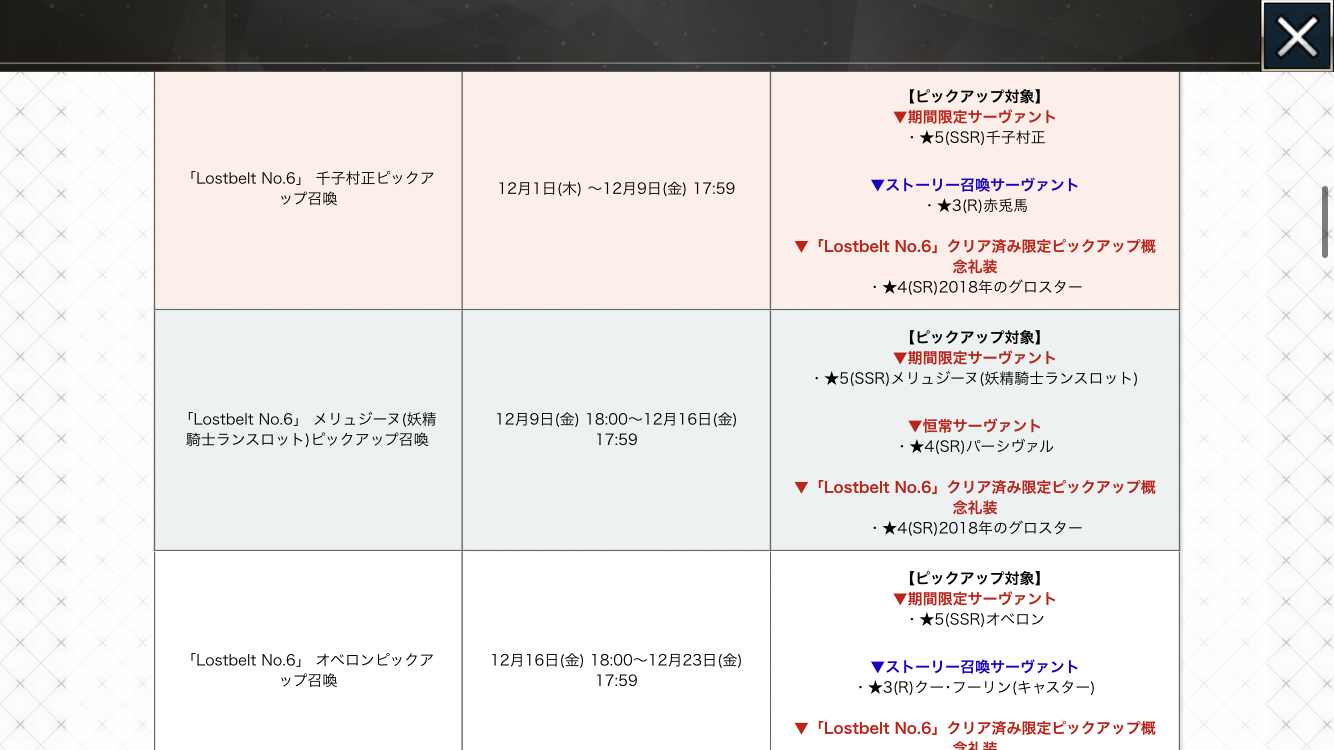The width and height of the screenshot is (1334, 750).
Task: Click the ★3(R)赤兎馬 servant entry
Action: pos(975,206)
